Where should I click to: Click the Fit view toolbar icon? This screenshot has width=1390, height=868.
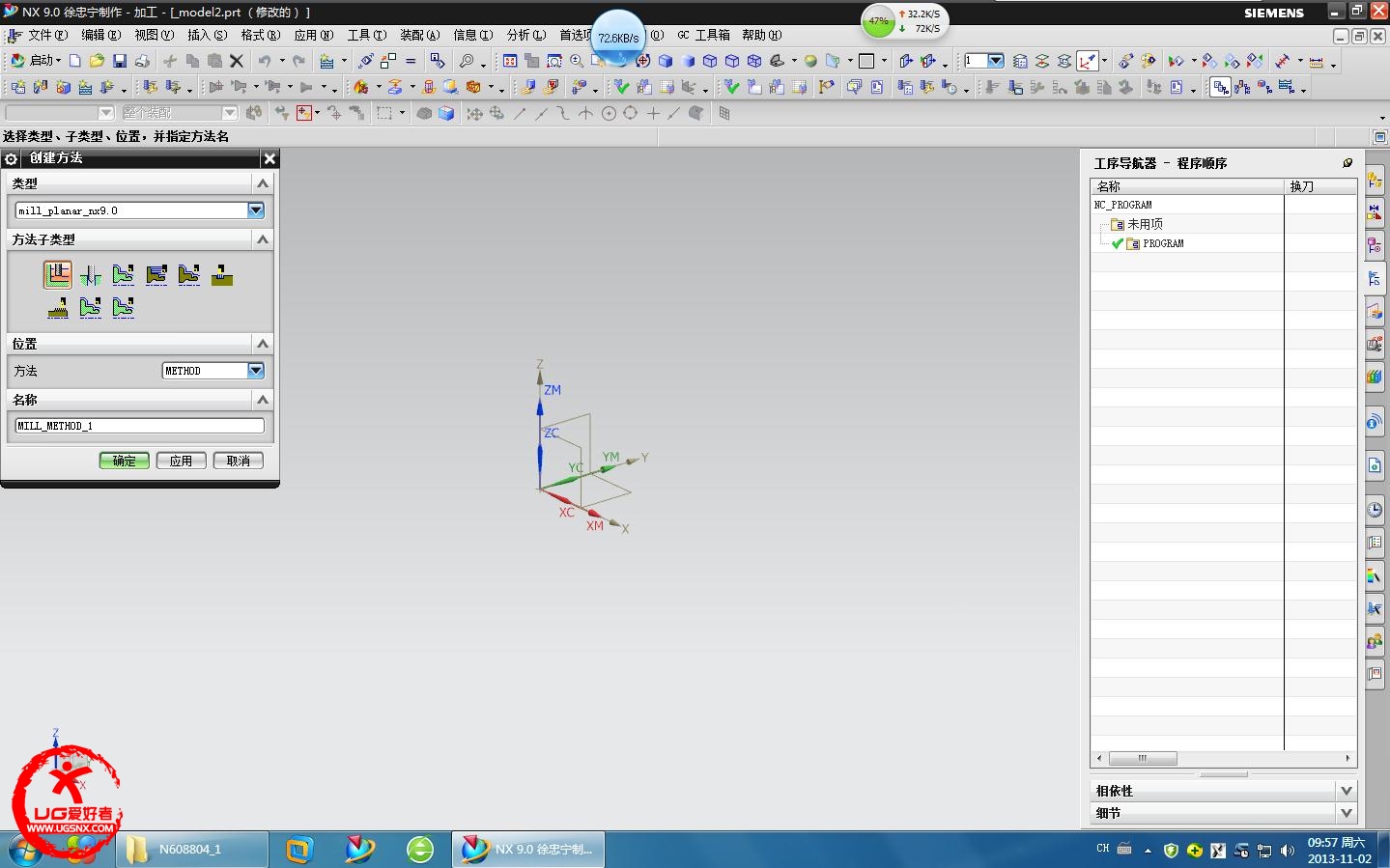pos(510,61)
